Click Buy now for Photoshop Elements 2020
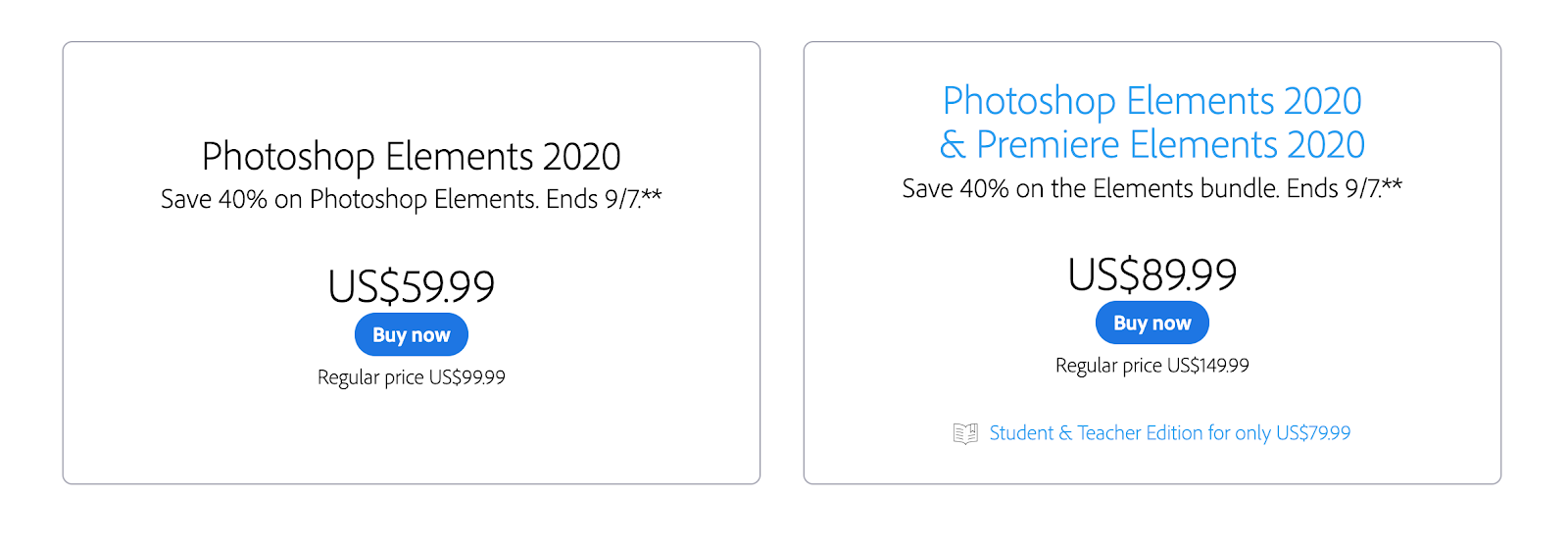1568x547 pixels. (x=411, y=335)
